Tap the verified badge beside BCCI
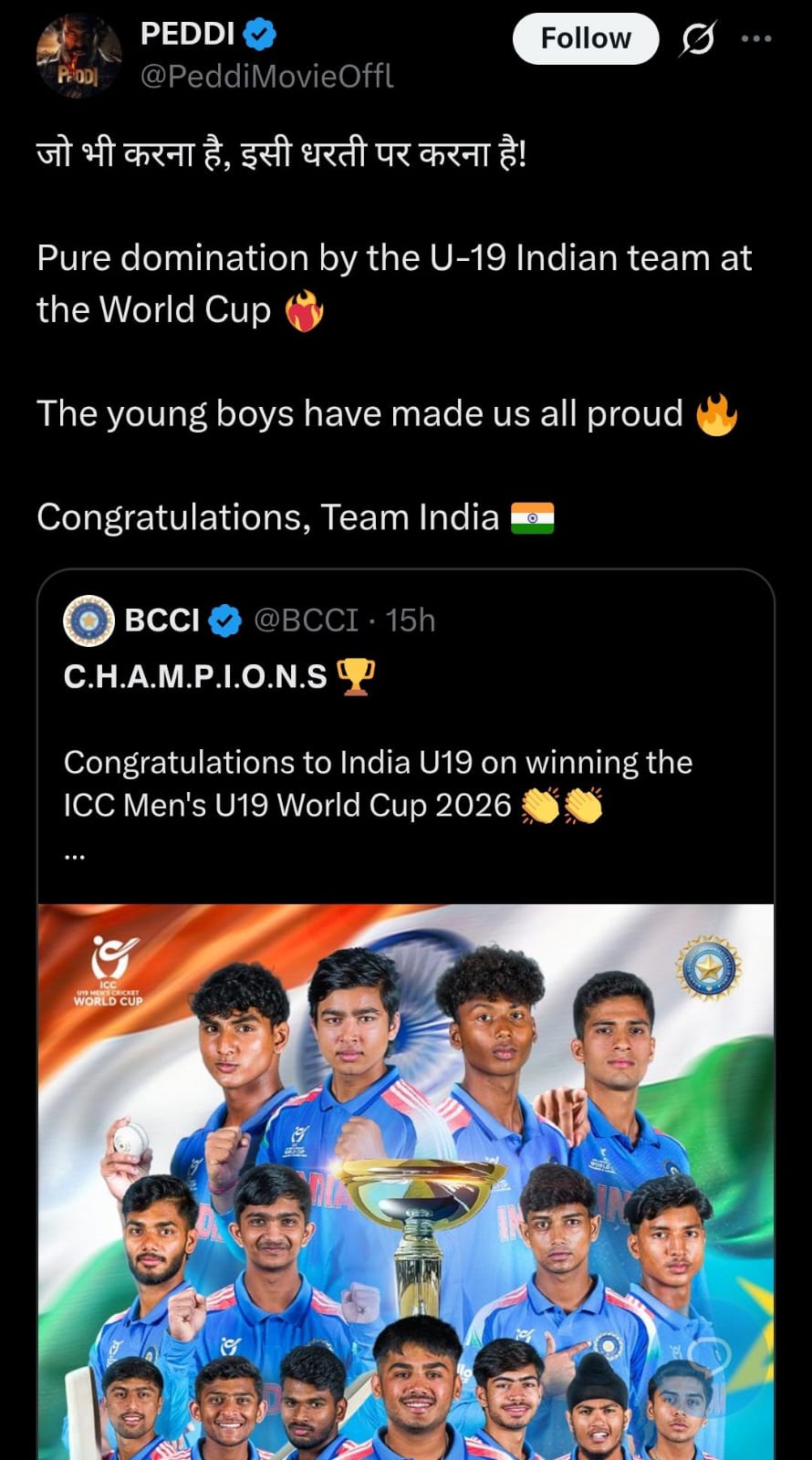Viewport: 812px width, 1460px height. (225, 621)
